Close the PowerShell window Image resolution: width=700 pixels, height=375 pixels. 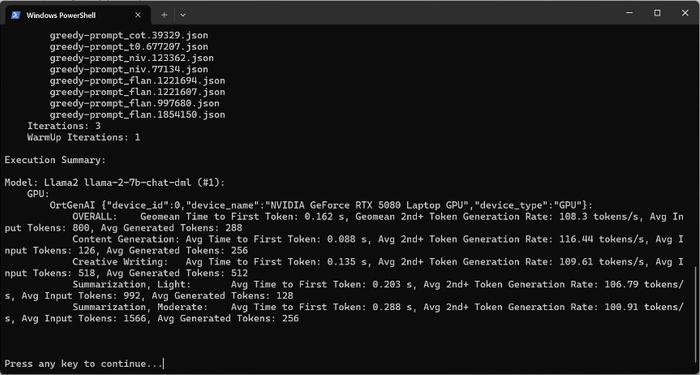pos(685,13)
